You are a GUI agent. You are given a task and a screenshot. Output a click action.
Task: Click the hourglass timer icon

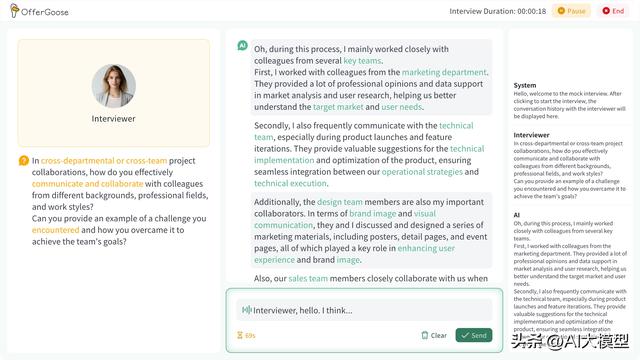240,335
